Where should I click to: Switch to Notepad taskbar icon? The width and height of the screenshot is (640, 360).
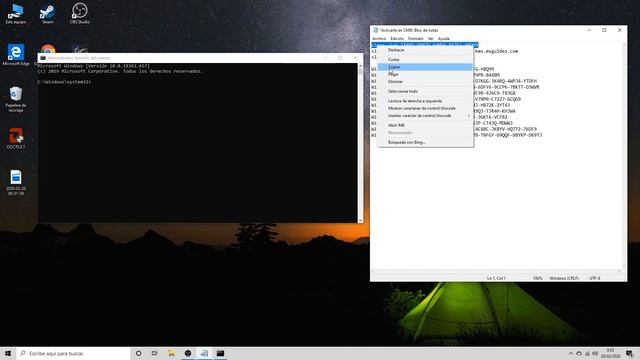(x=204, y=353)
